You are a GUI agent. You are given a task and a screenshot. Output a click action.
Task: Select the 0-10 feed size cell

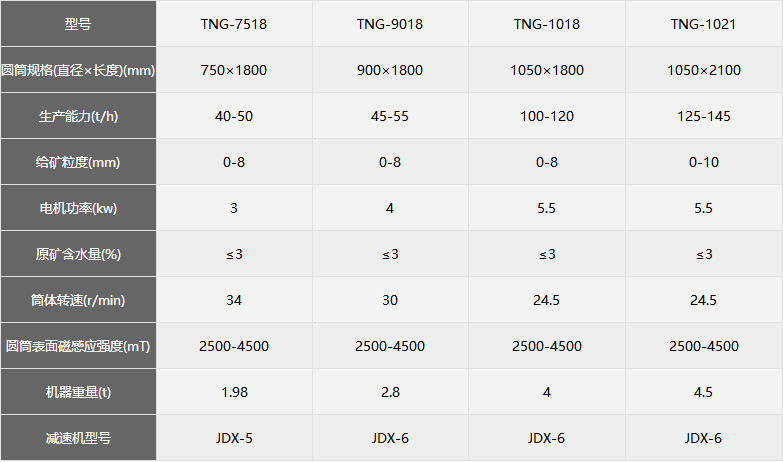click(x=703, y=162)
